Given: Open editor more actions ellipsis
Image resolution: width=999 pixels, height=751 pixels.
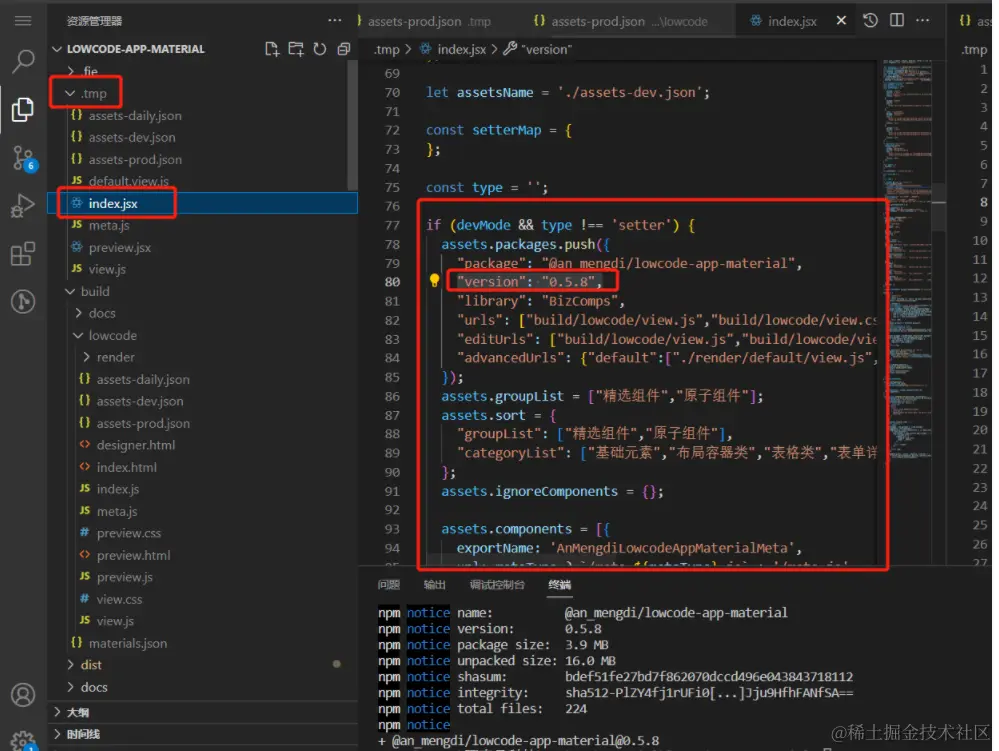Looking at the screenshot, I should pos(923,20).
